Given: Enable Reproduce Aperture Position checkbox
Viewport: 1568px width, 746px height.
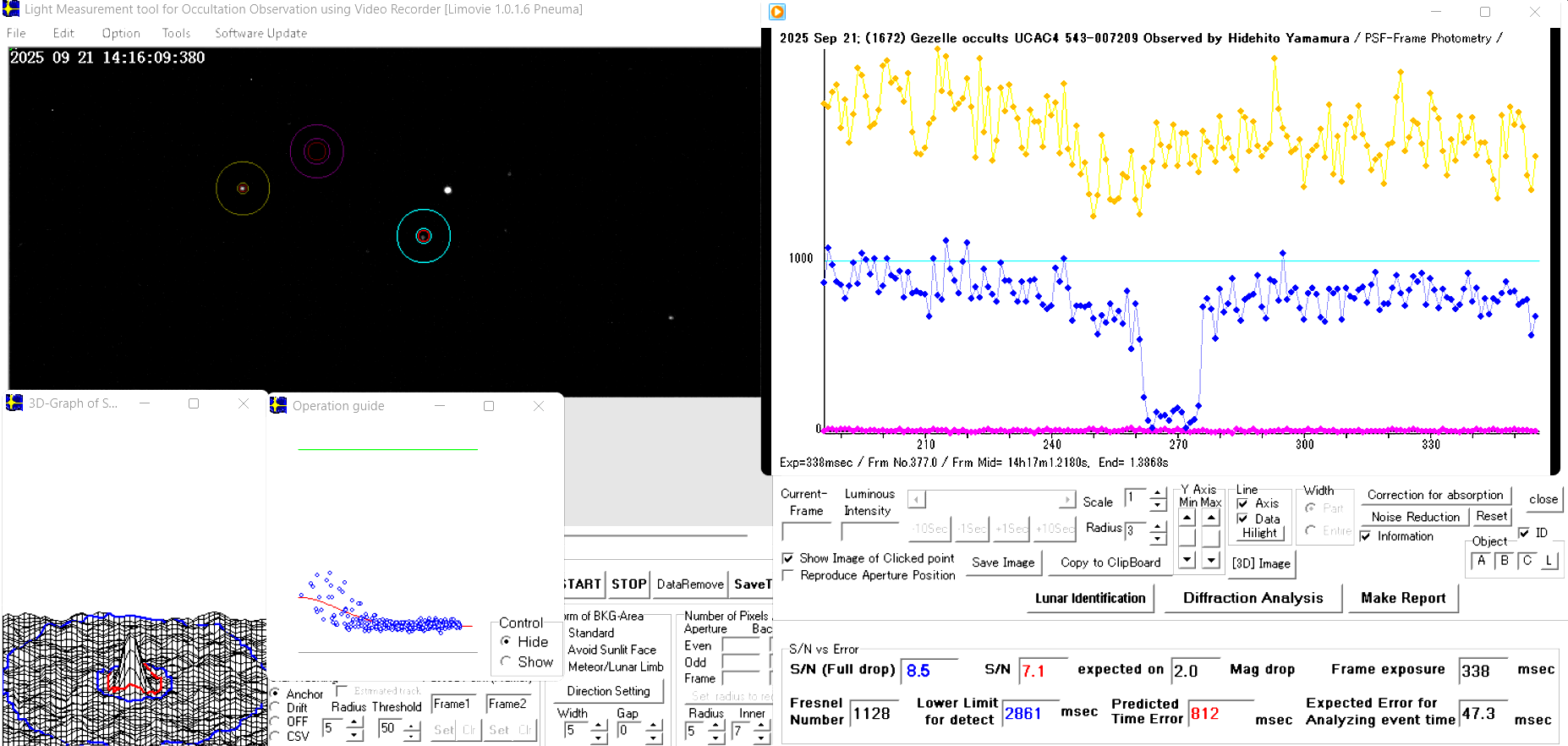Looking at the screenshot, I should tap(788, 575).
